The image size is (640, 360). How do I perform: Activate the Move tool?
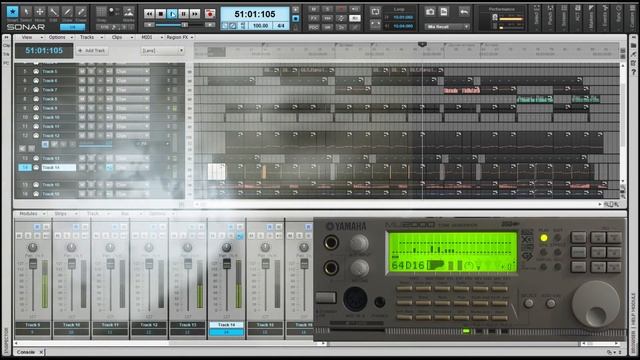pyautogui.click(x=40, y=11)
